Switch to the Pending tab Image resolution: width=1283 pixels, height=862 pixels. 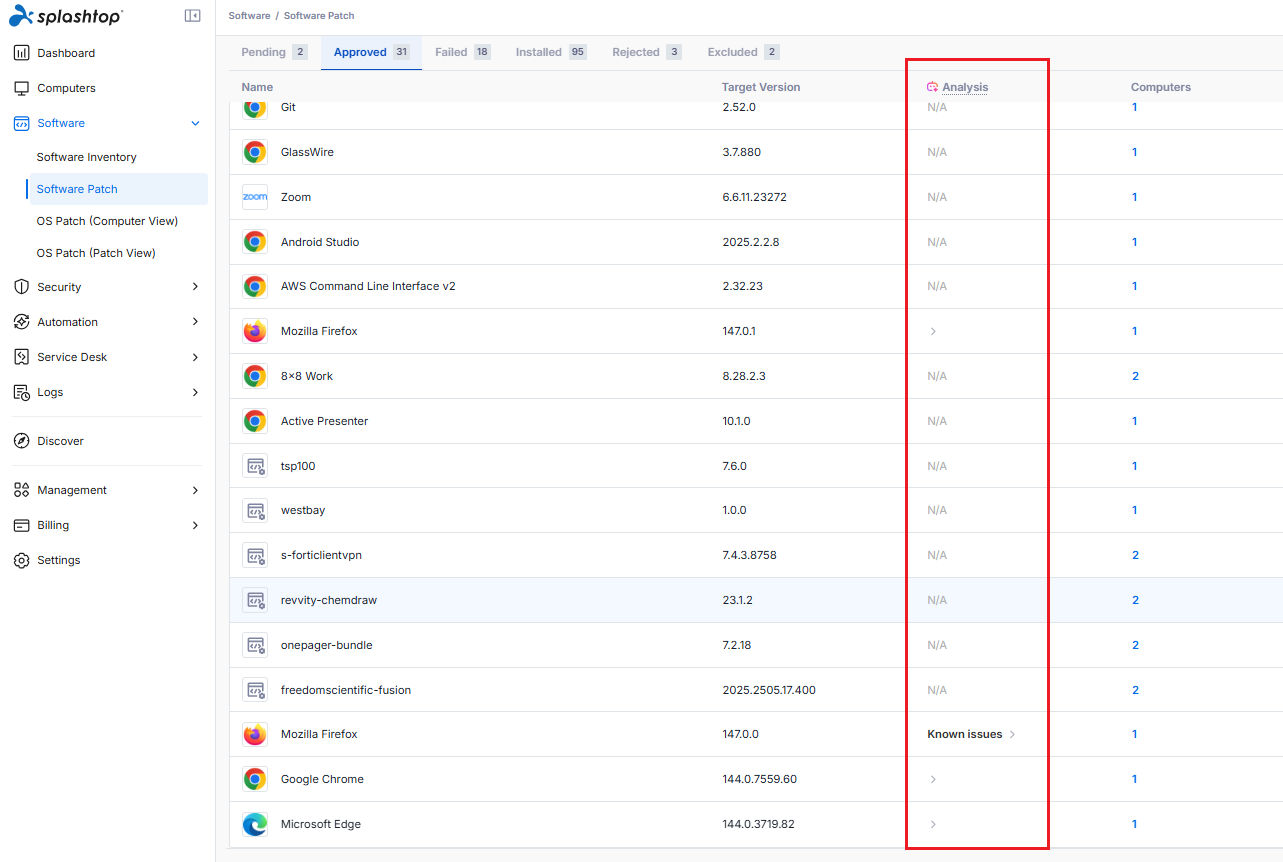tap(274, 52)
